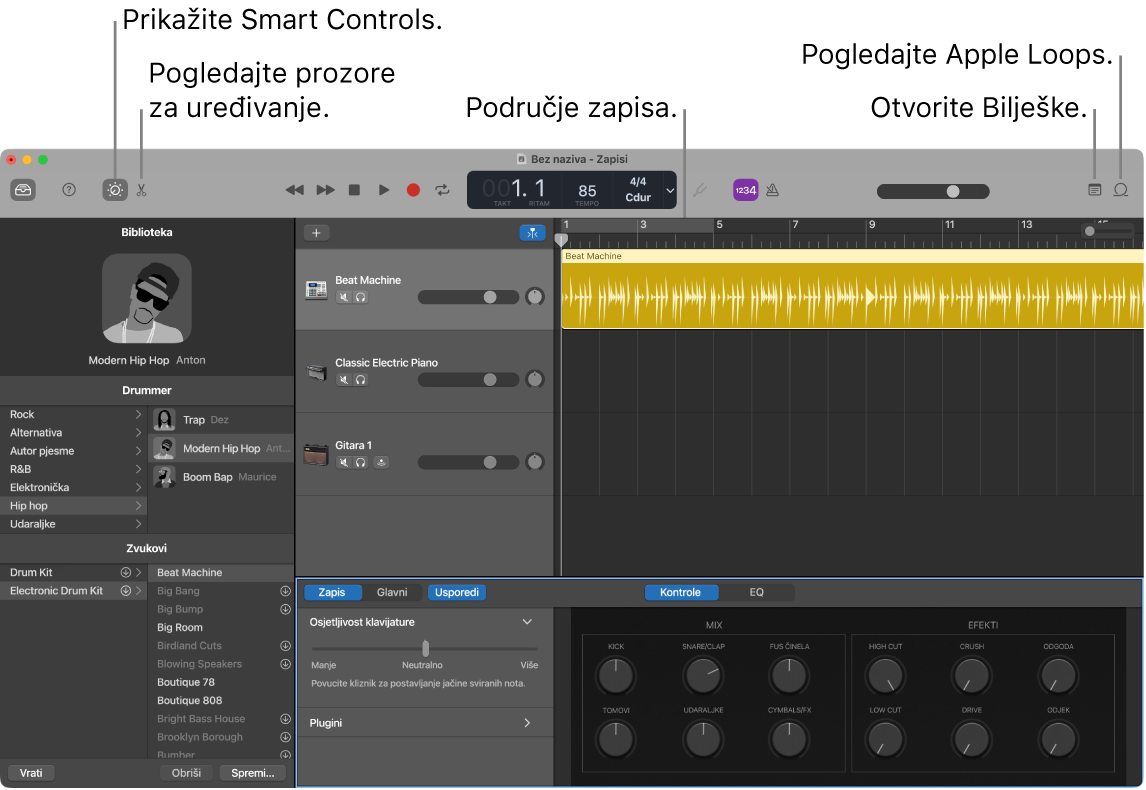Show editing windows with scissors icon
The width and height of the screenshot is (1146, 790).
pyautogui.click(x=141, y=189)
